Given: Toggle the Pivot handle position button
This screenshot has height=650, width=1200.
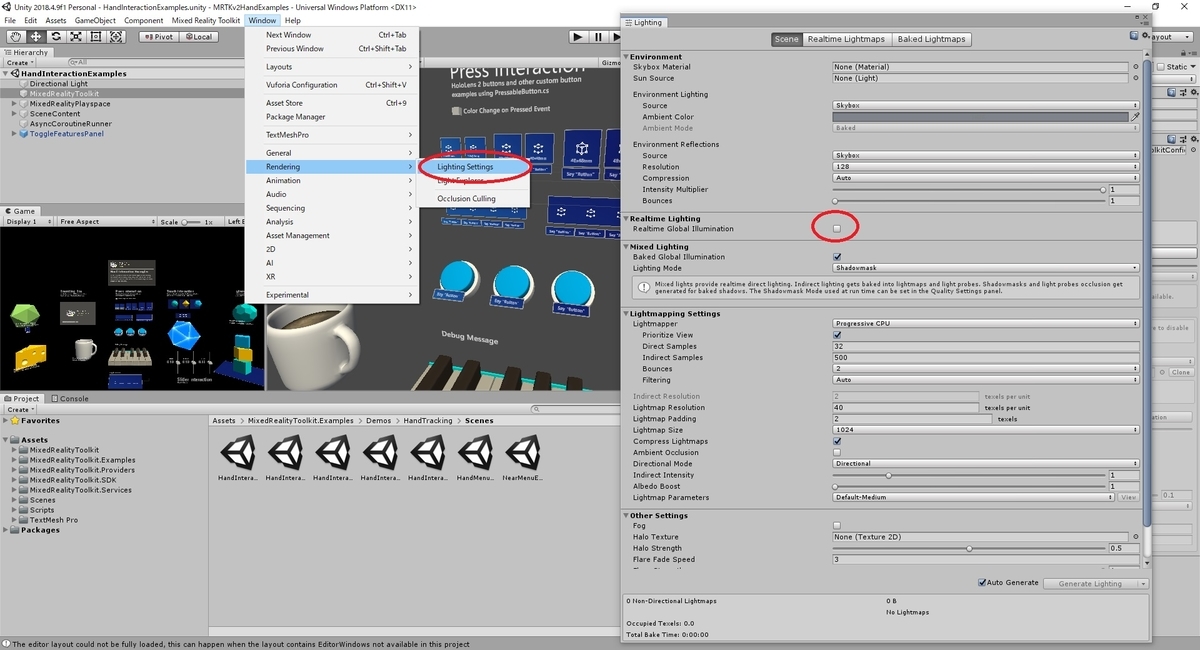Looking at the screenshot, I should (159, 37).
